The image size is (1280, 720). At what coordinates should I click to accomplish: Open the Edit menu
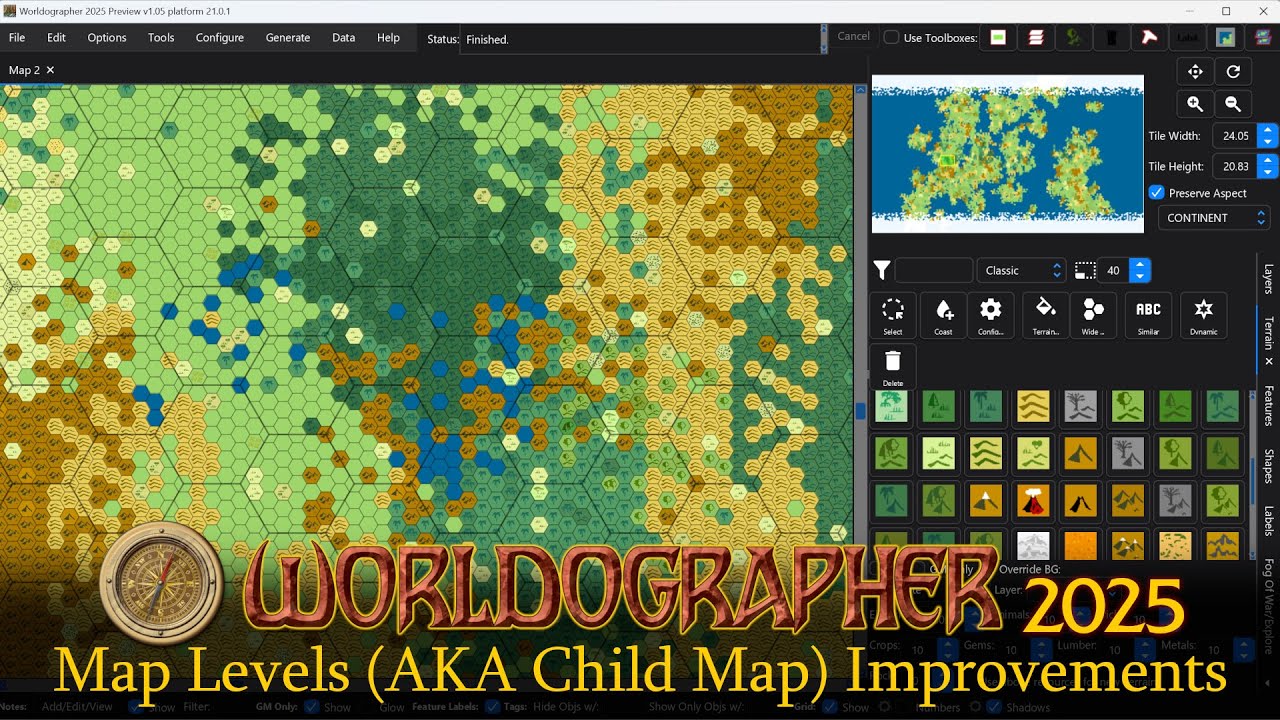pos(56,38)
